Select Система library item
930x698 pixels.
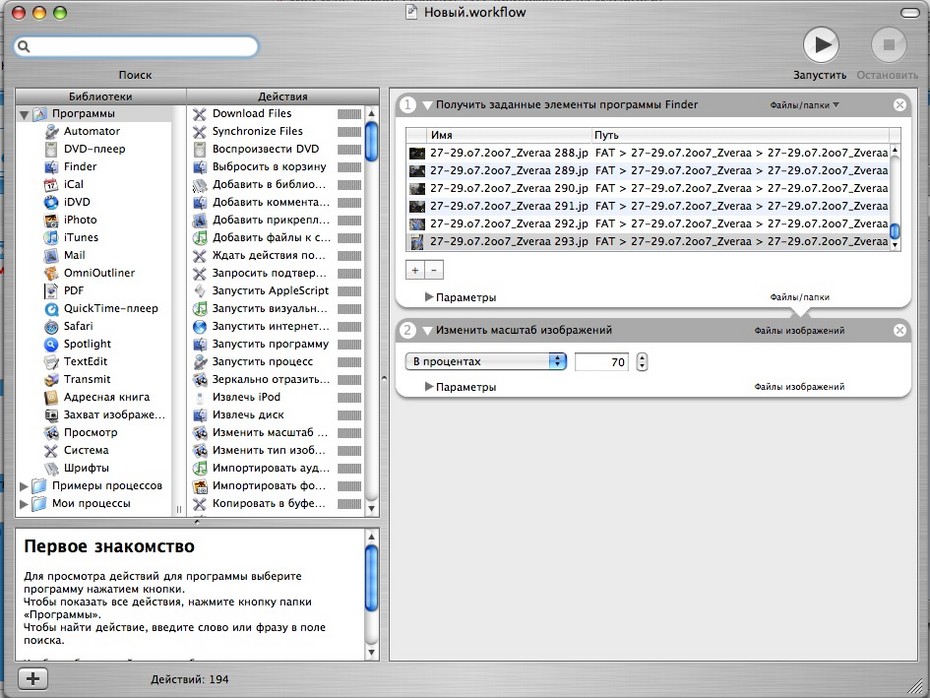[86, 450]
